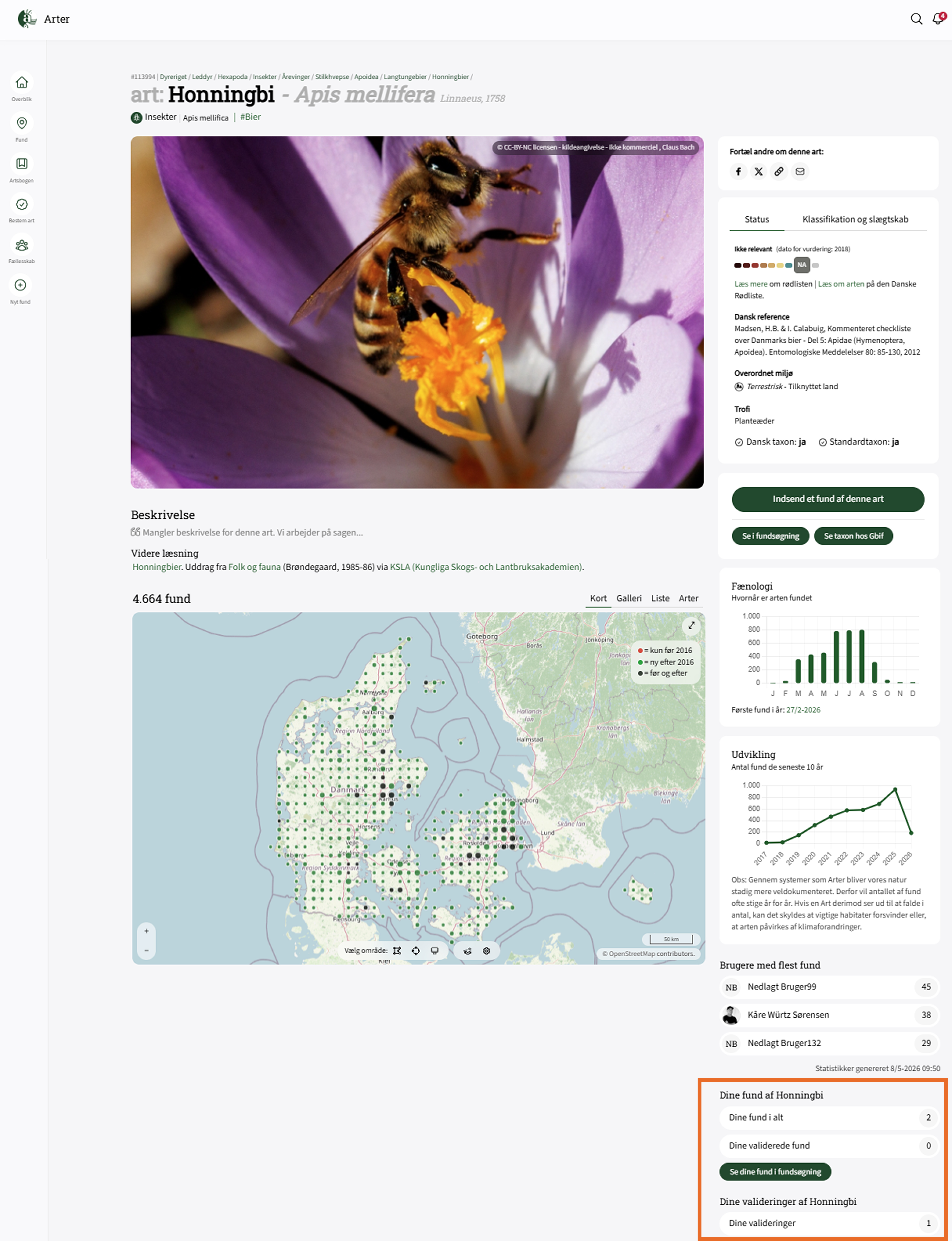The width and height of the screenshot is (952, 1241).
Task: Open the Fællesskab people icon
Action: click(22, 245)
